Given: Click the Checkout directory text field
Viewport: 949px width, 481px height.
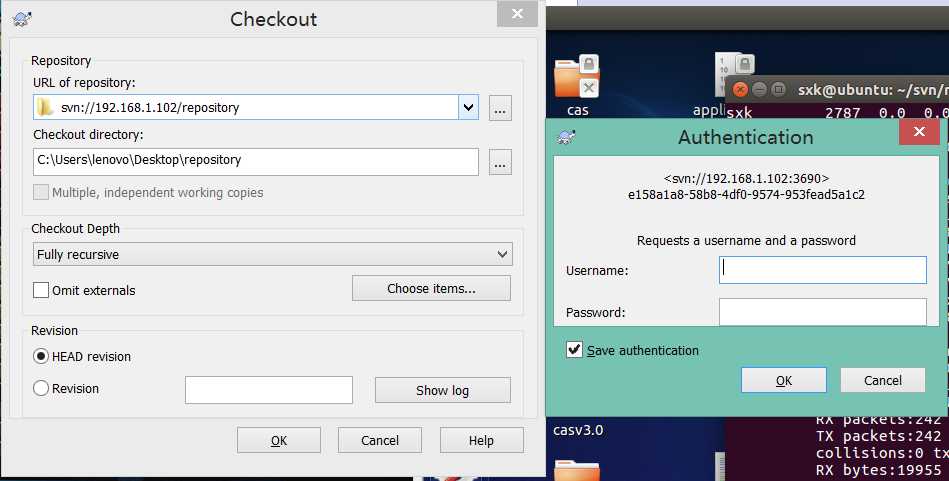Looking at the screenshot, I should [x=256, y=162].
